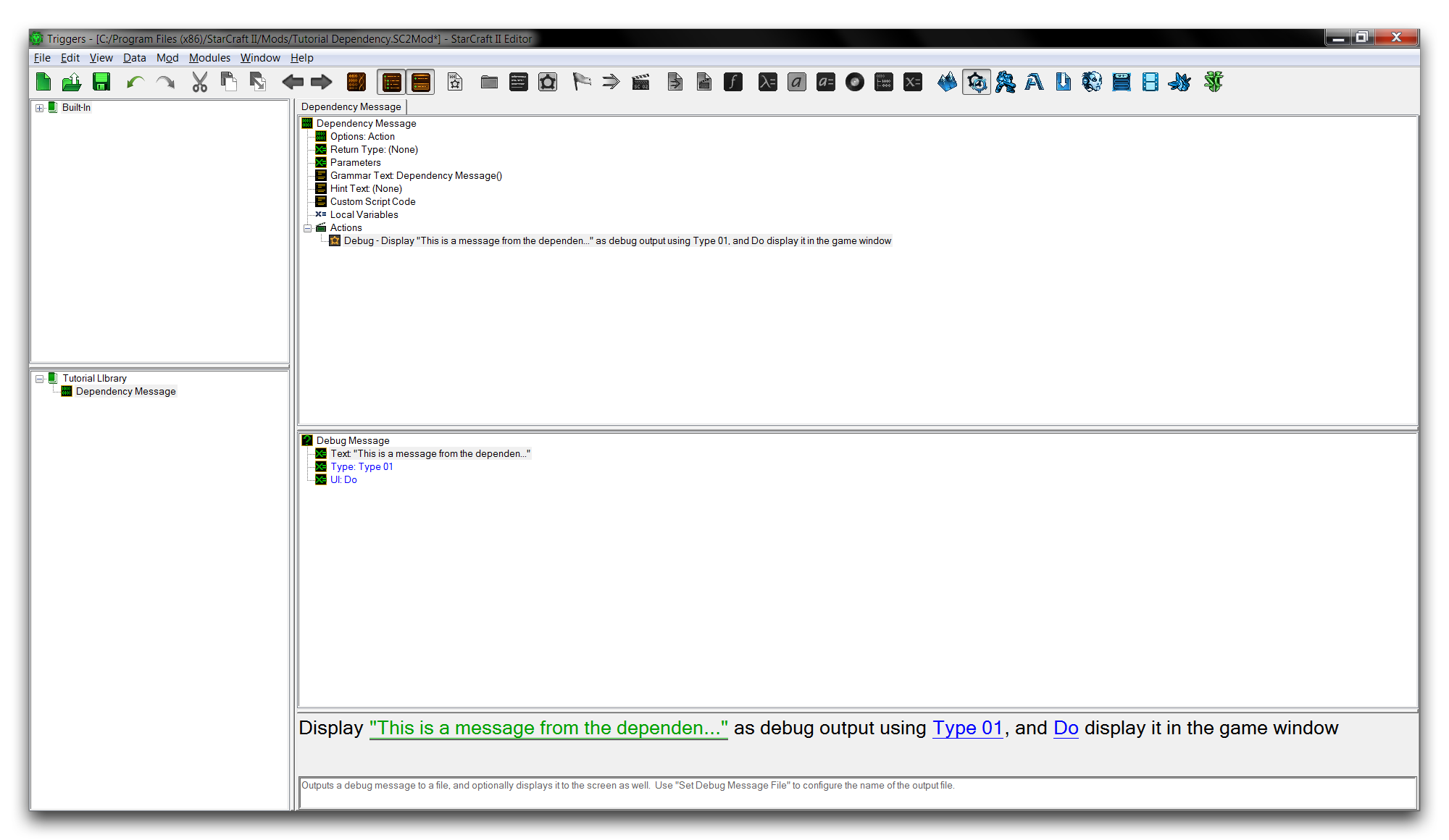Click the Type 01 link in description
Screen dimensions: 1449x840
tap(967, 728)
